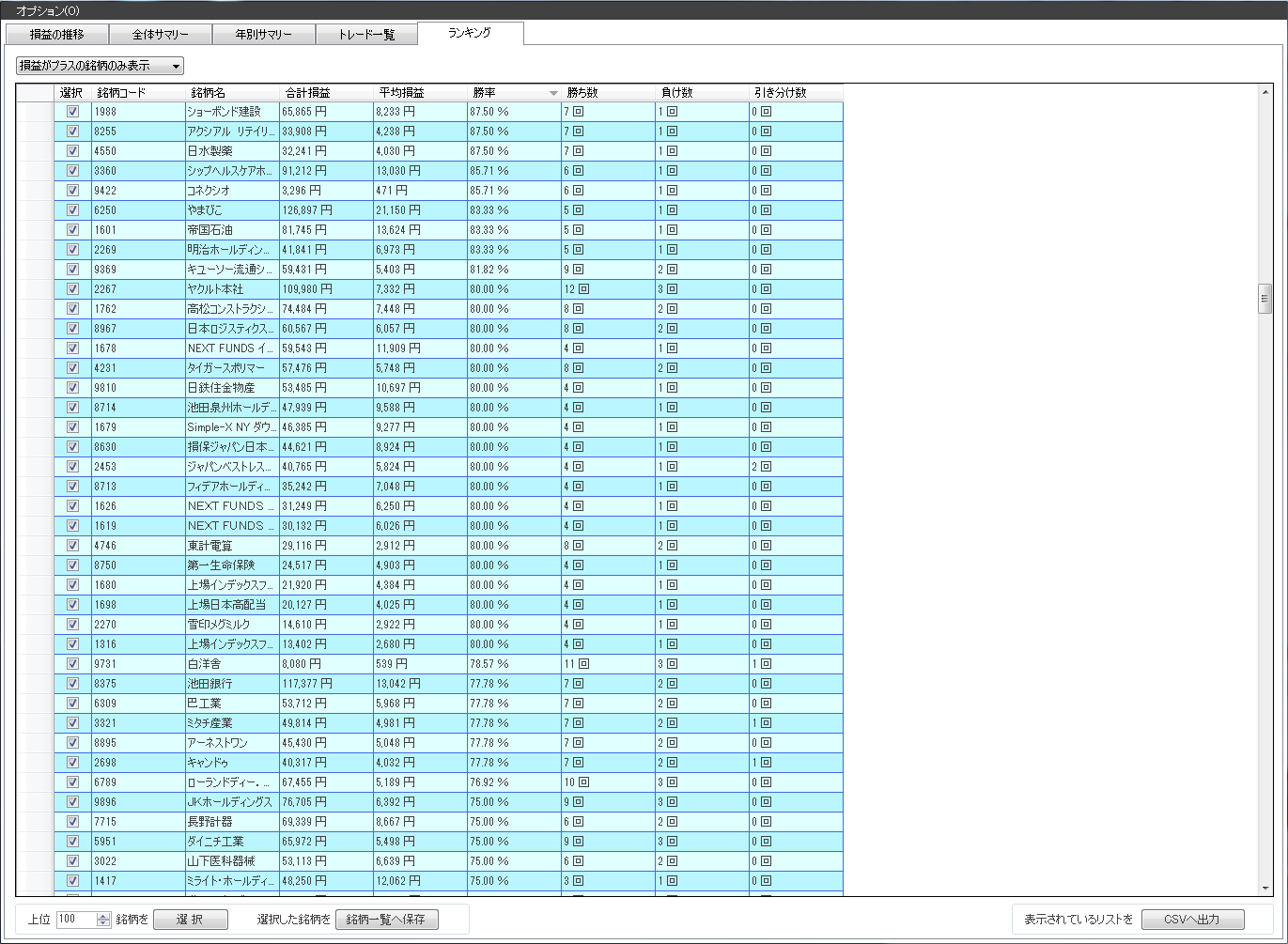Click the scrollbar down arrow
Image resolution: width=1288 pixels, height=944 pixels.
coord(1265,889)
